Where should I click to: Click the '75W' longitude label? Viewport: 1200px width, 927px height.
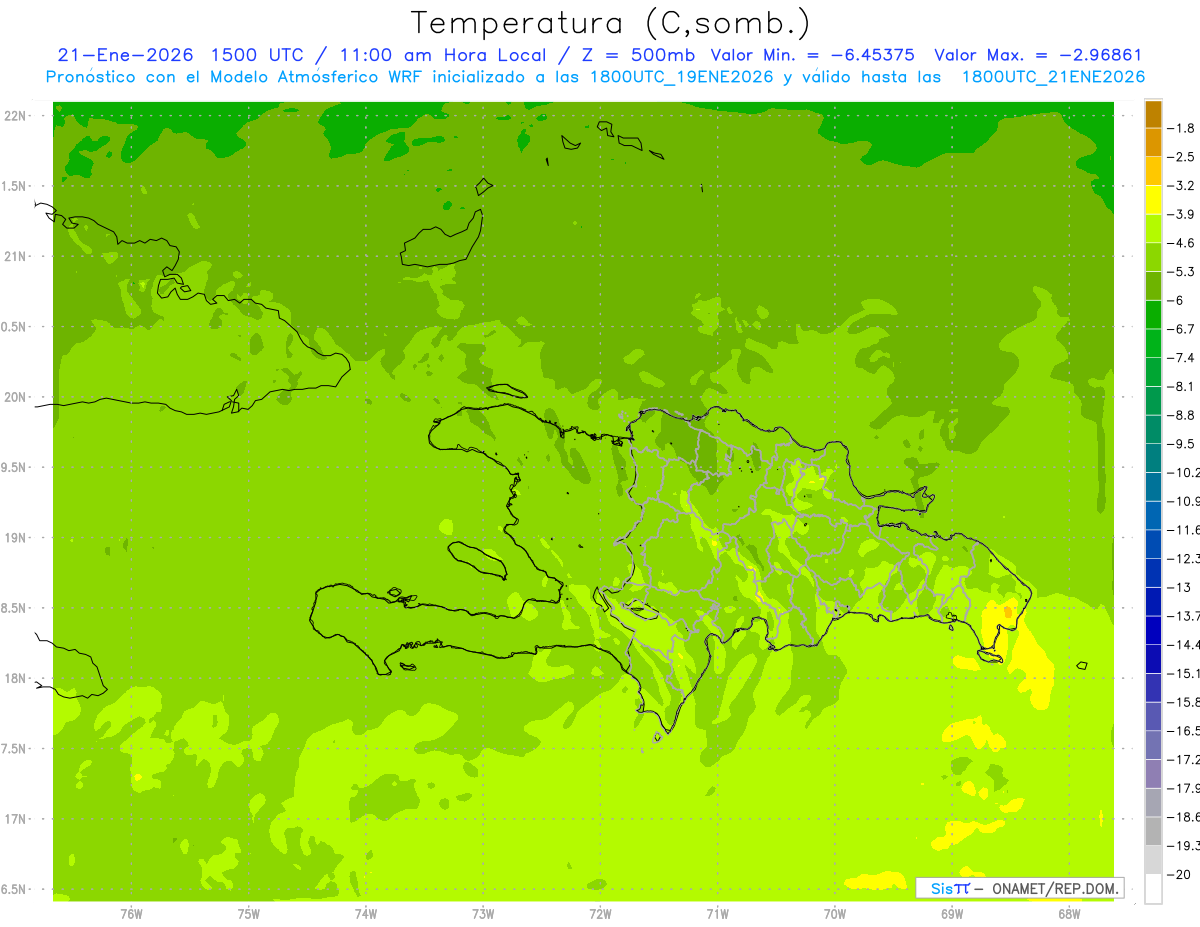point(249,913)
